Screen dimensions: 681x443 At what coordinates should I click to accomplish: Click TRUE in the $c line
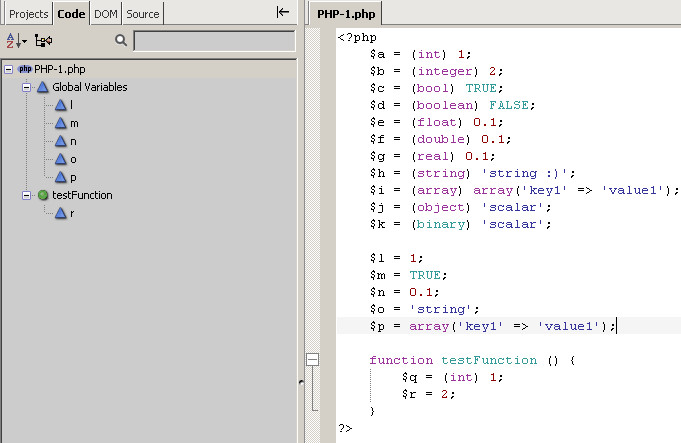click(481, 88)
